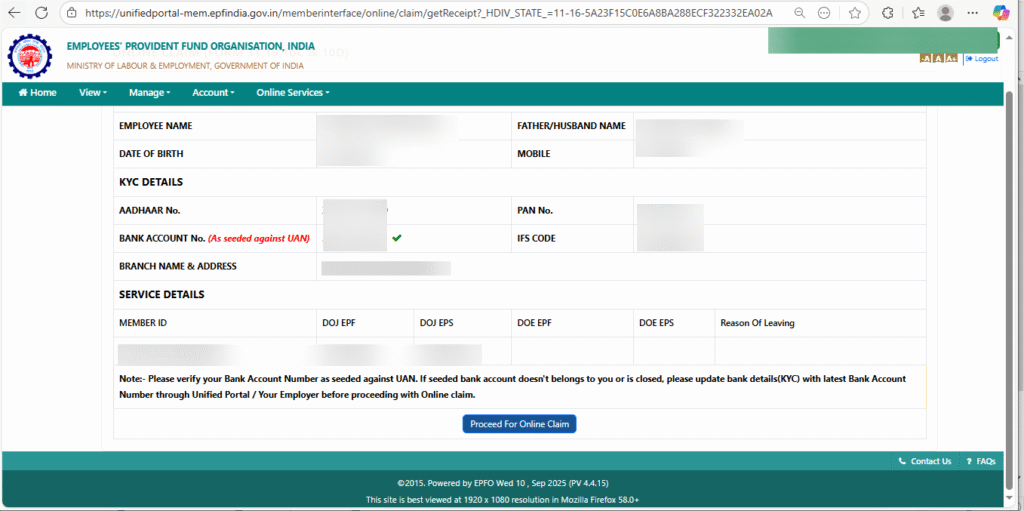Click the DOJ EPF column header
Viewport: 1024px width, 511px height.
pos(338,323)
